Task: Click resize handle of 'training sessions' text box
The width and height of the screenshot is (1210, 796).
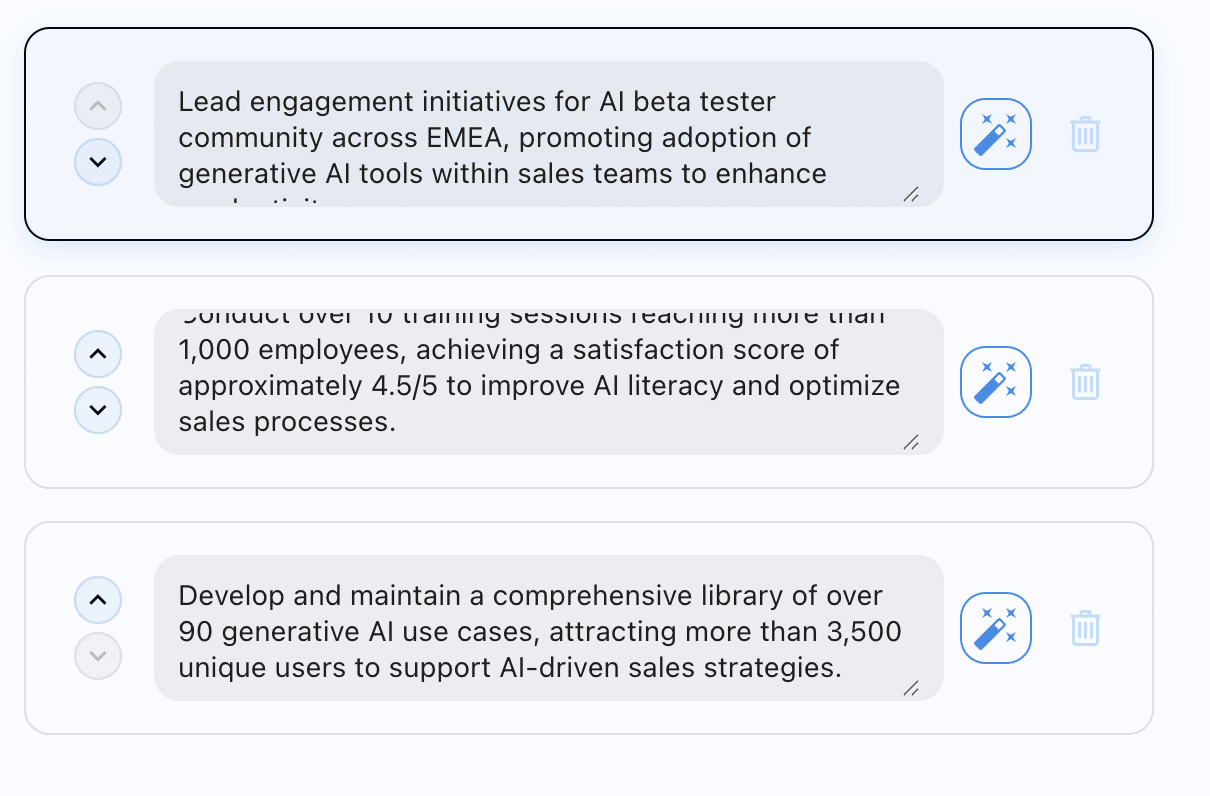Action: (911, 443)
